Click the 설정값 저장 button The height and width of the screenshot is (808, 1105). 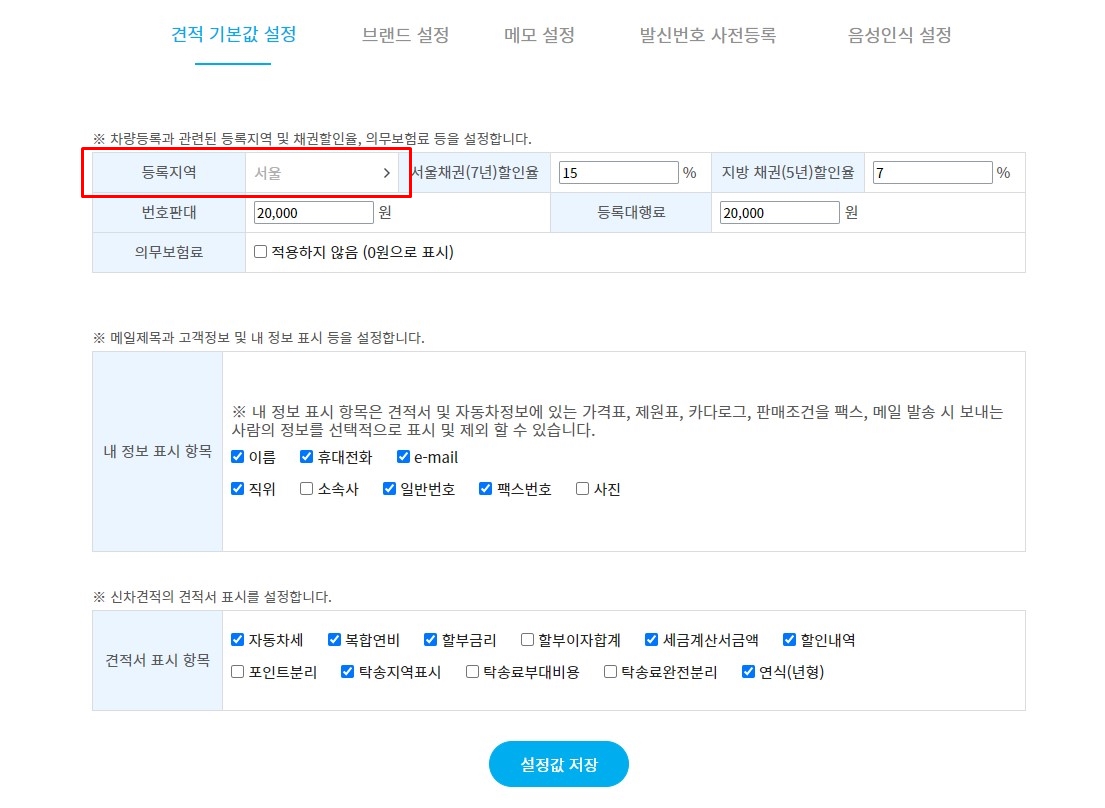pos(559,764)
